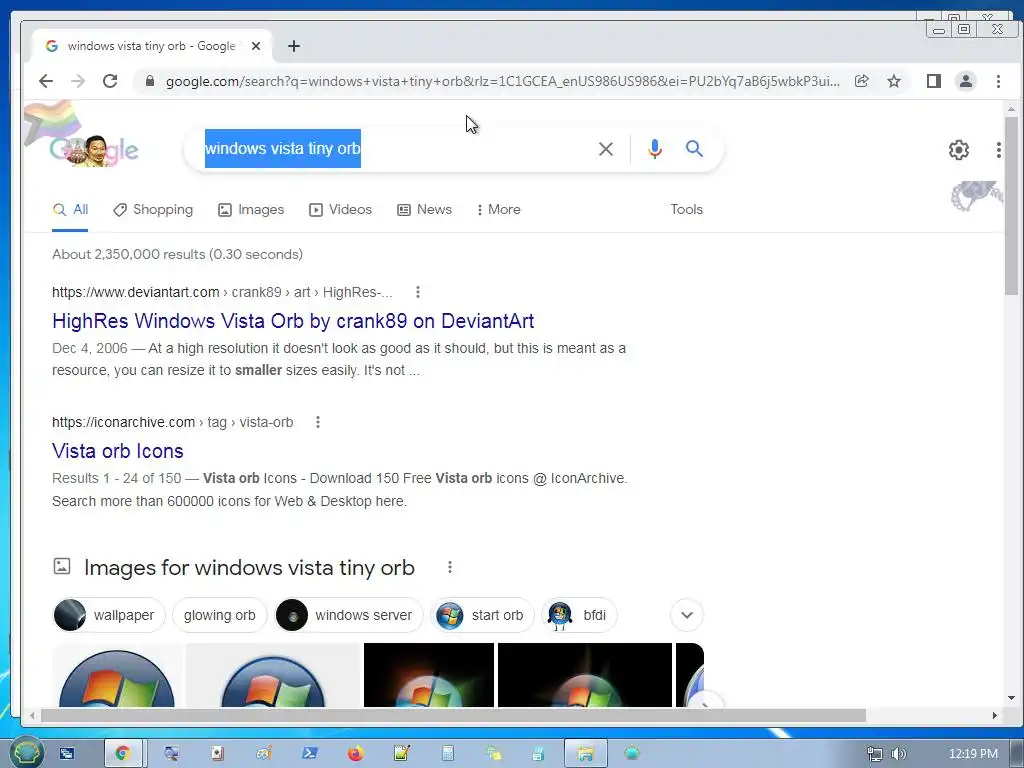Go back to the previous page

(46, 81)
